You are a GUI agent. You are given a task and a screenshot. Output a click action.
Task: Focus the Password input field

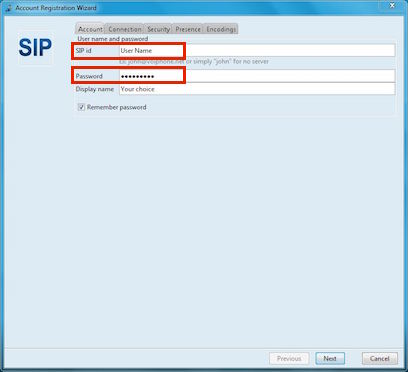point(257,76)
